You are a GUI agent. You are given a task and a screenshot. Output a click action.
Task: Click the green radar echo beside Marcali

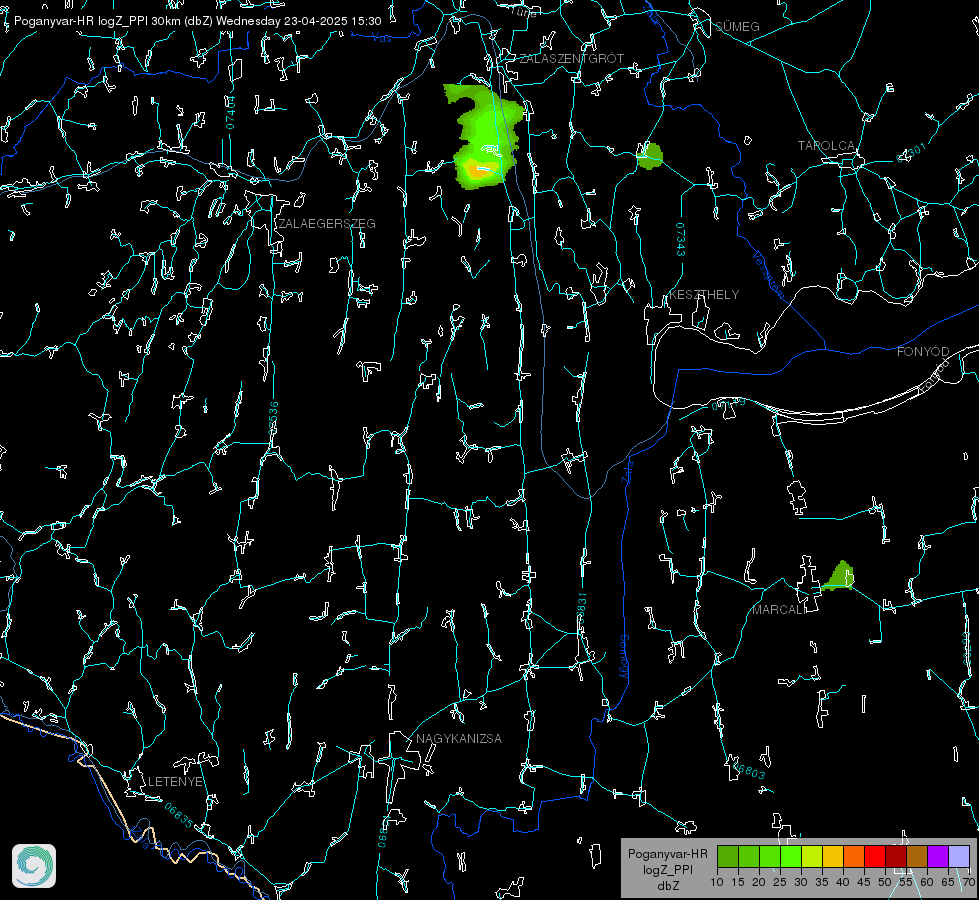839,576
